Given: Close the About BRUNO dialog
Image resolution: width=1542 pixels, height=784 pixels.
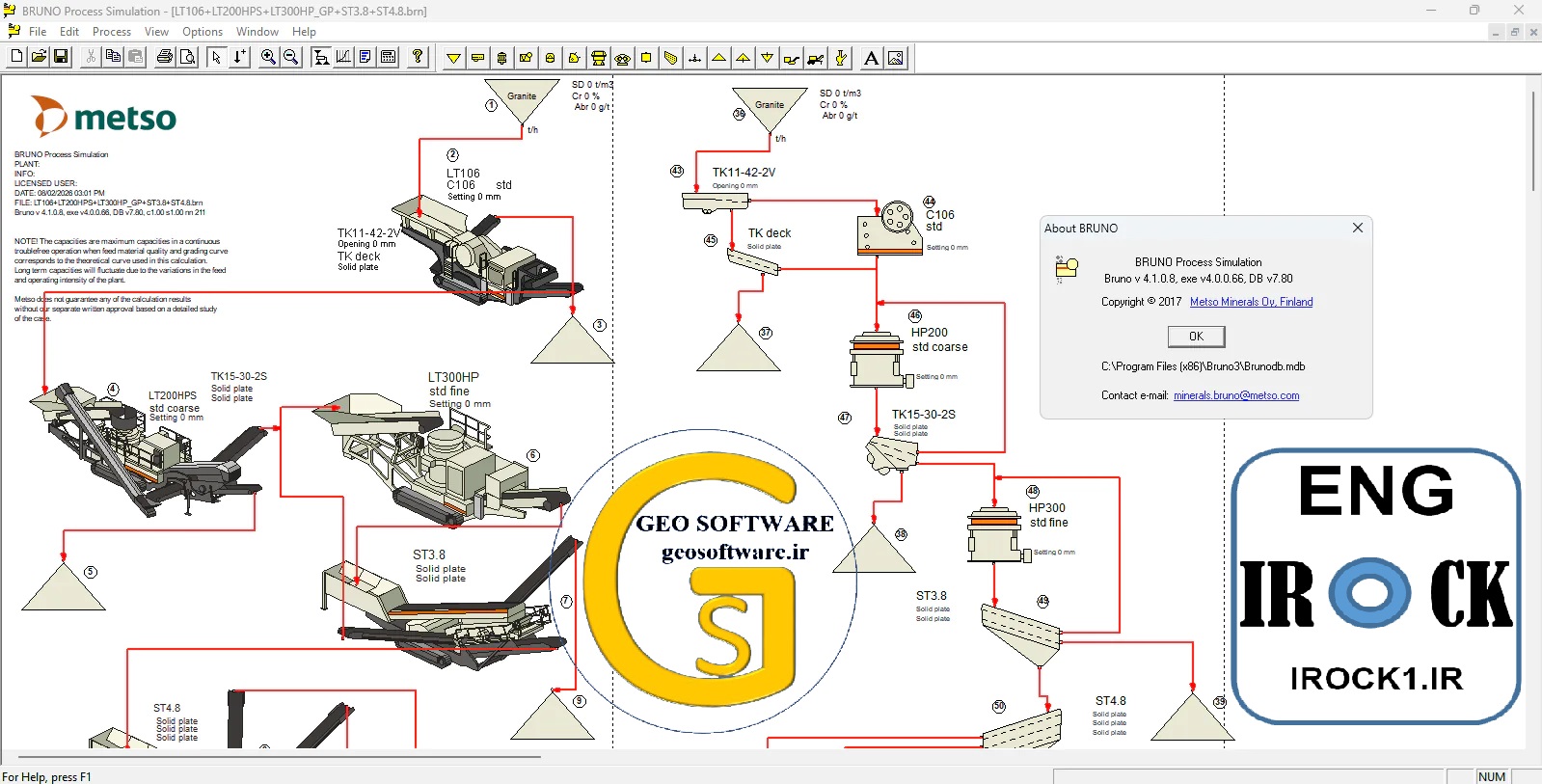Looking at the screenshot, I should point(1358,228).
